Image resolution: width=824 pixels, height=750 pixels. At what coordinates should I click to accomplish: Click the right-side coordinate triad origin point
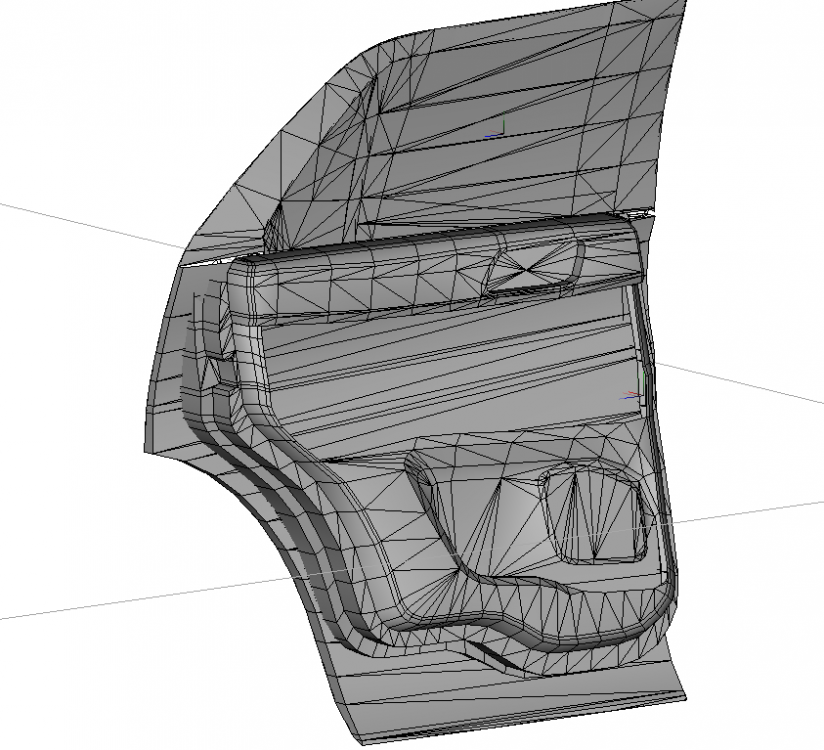click(x=642, y=396)
